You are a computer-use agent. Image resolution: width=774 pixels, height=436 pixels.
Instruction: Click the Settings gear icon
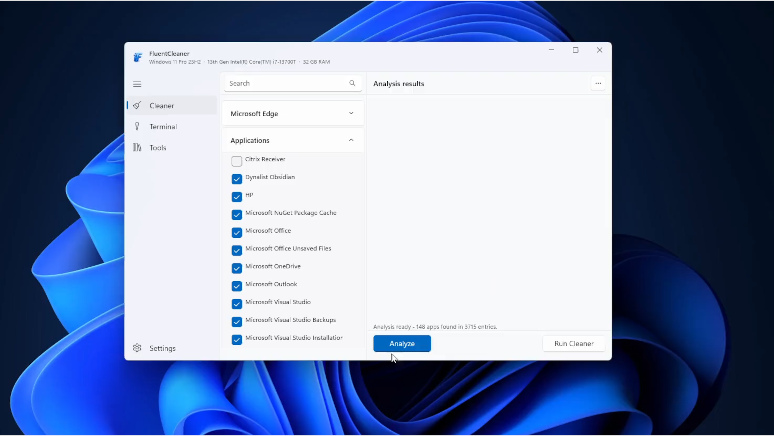[x=137, y=348]
